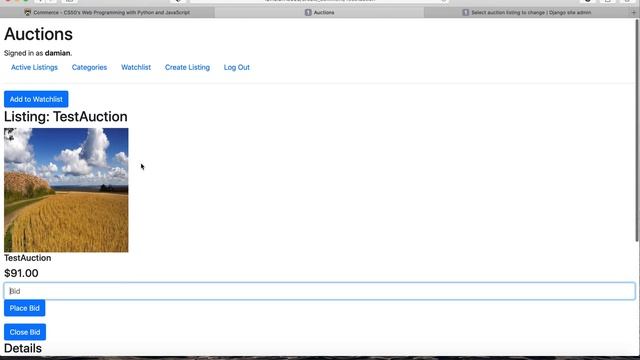Open the Create Listing page

187,67
